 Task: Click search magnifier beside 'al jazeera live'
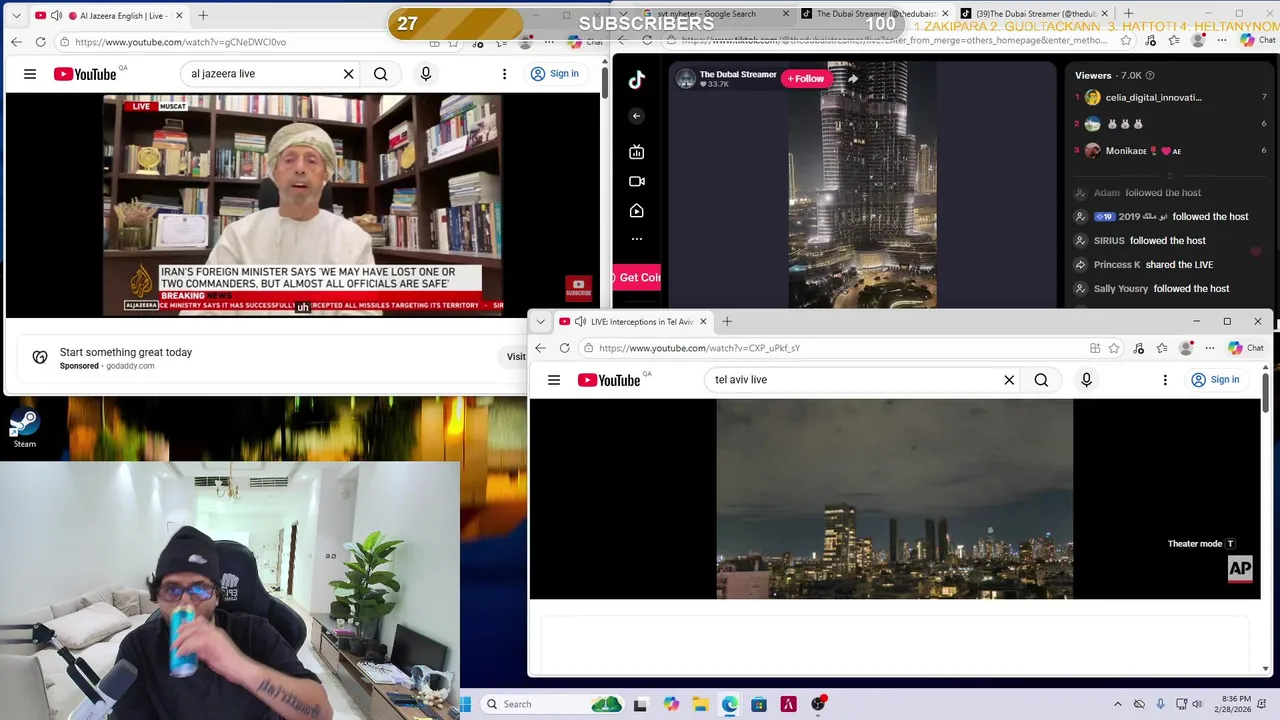(x=380, y=74)
